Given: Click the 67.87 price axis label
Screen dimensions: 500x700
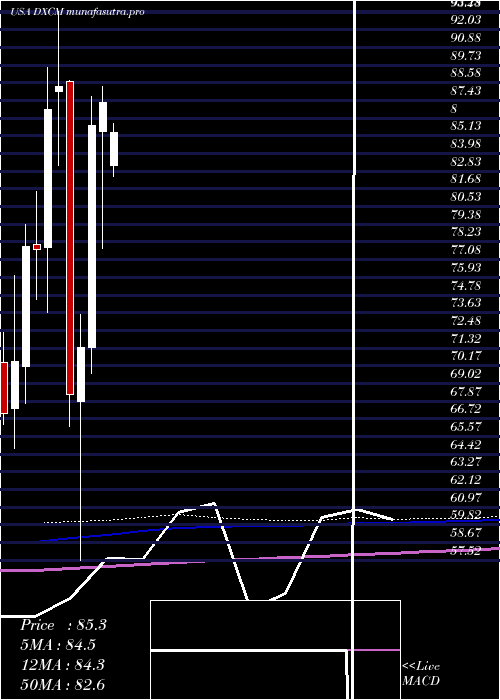Looking at the screenshot, I should [x=466, y=392].
